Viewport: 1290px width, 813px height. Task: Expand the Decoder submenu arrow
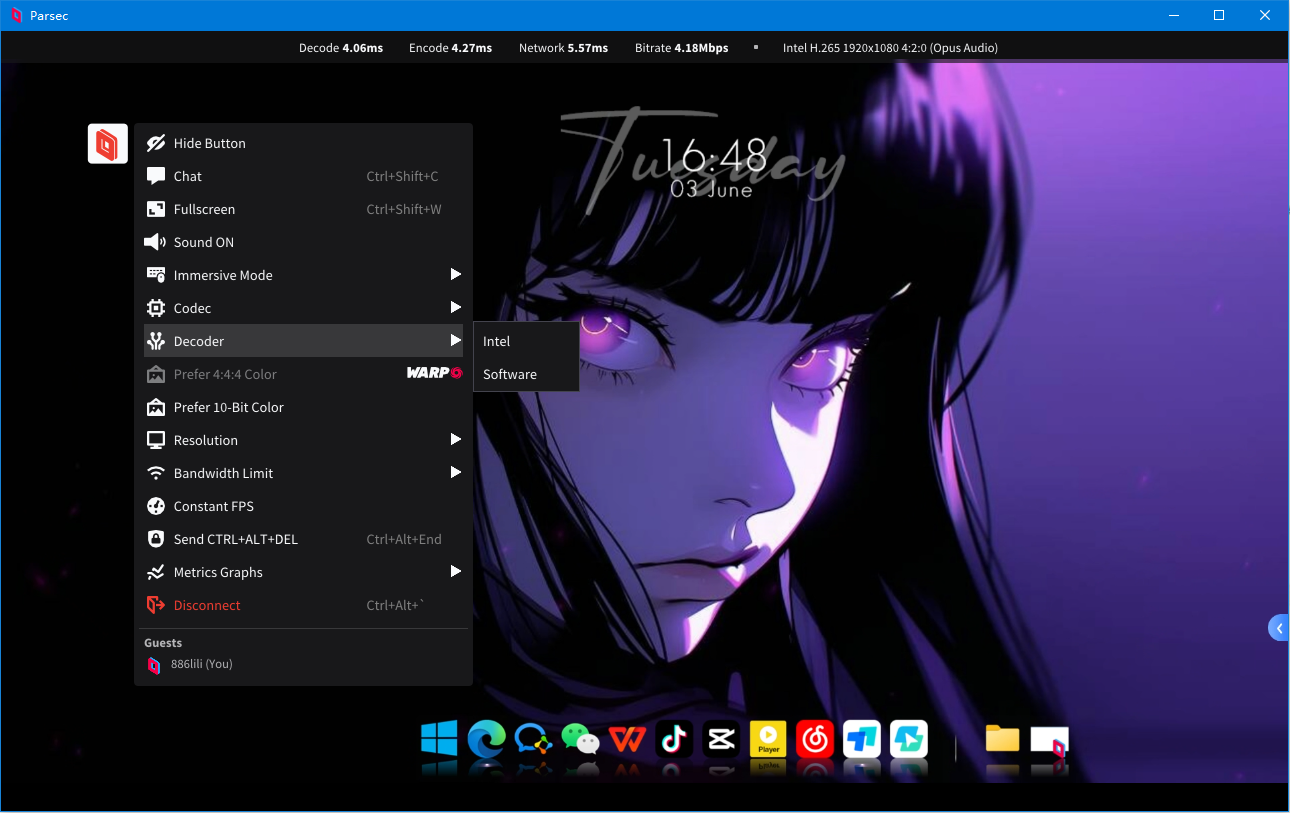(455, 340)
